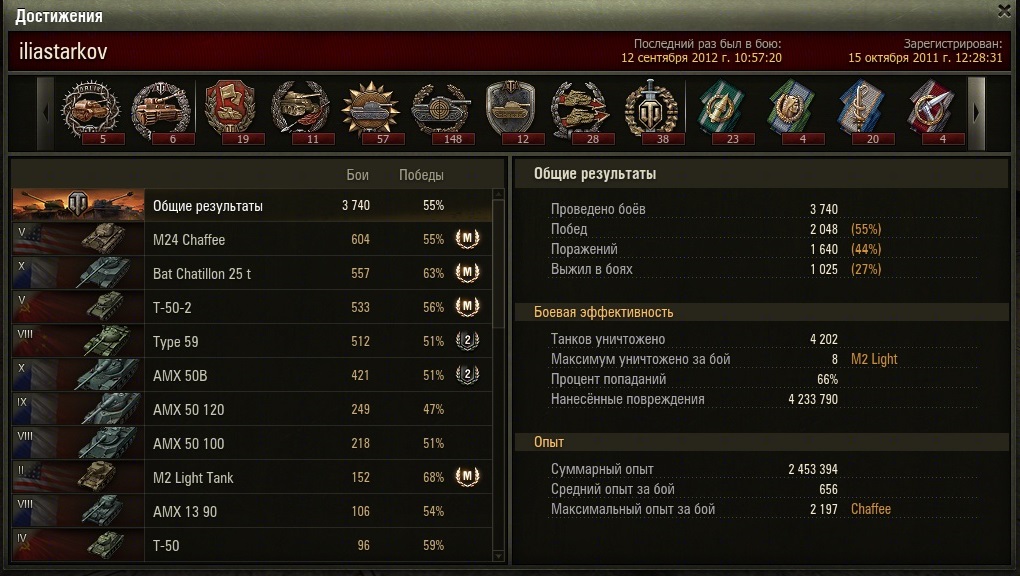Open the shield medal with count 12

click(511, 112)
